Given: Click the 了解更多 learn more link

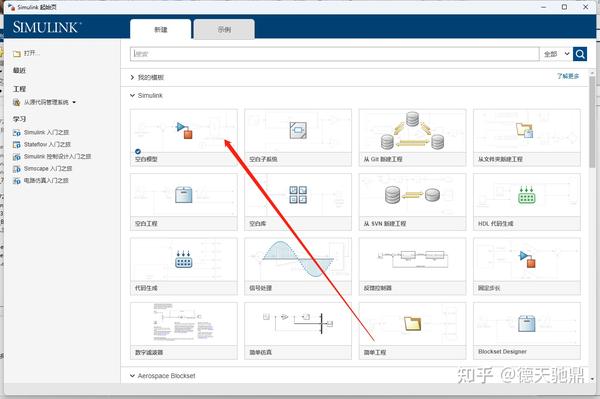Looking at the screenshot, I should (x=568, y=76).
